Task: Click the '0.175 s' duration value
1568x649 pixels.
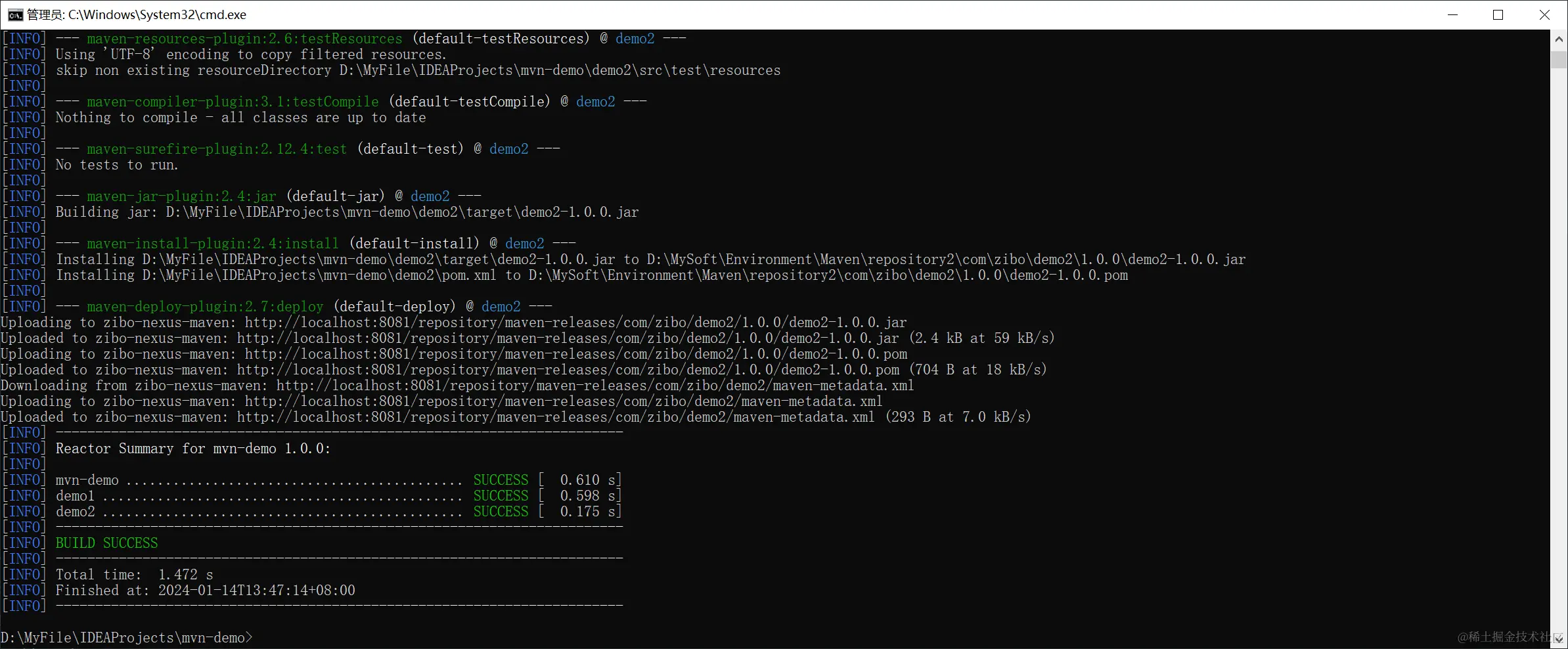Action: point(588,512)
